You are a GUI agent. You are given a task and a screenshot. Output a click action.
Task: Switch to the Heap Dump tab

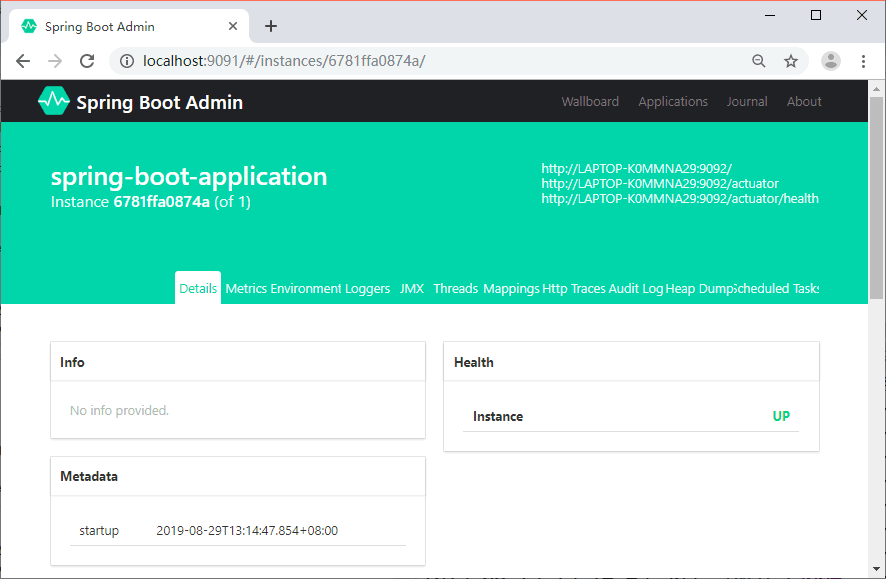coord(700,289)
